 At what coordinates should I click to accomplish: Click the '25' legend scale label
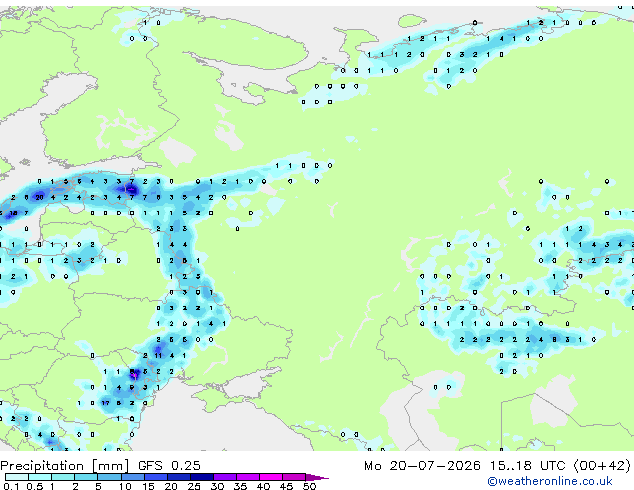[x=194, y=486]
